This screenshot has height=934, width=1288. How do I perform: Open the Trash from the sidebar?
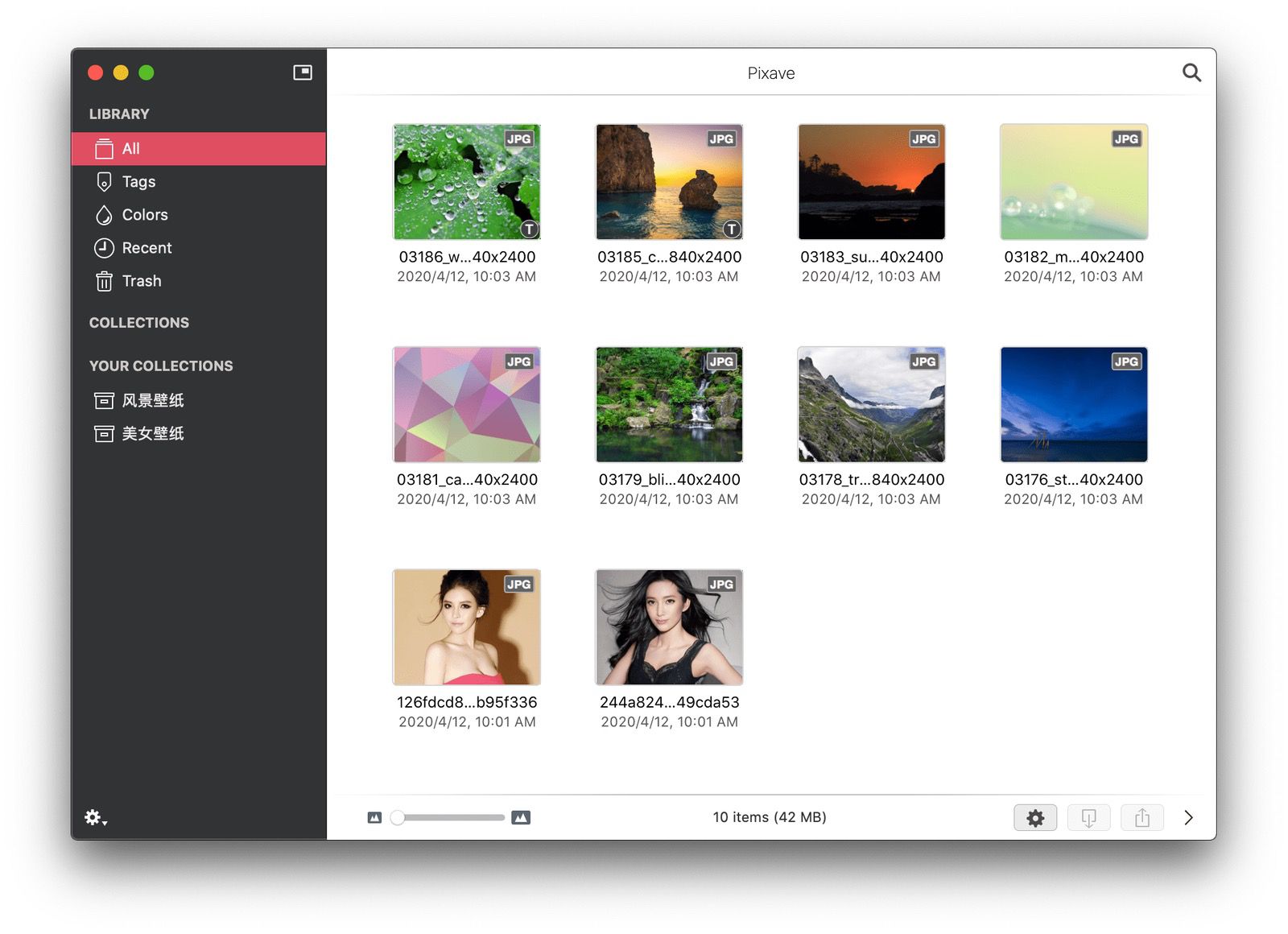[x=142, y=281]
